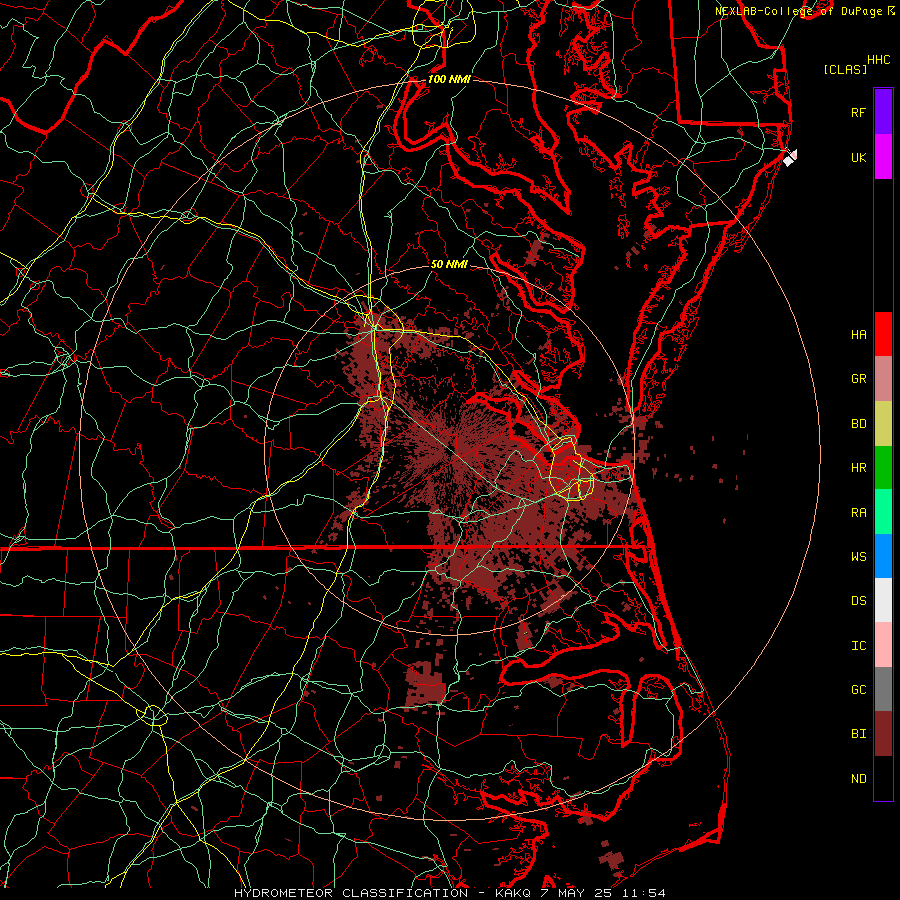Click the white marker icon on the coast
This screenshot has width=900, height=900.
(x=790, y=158)
